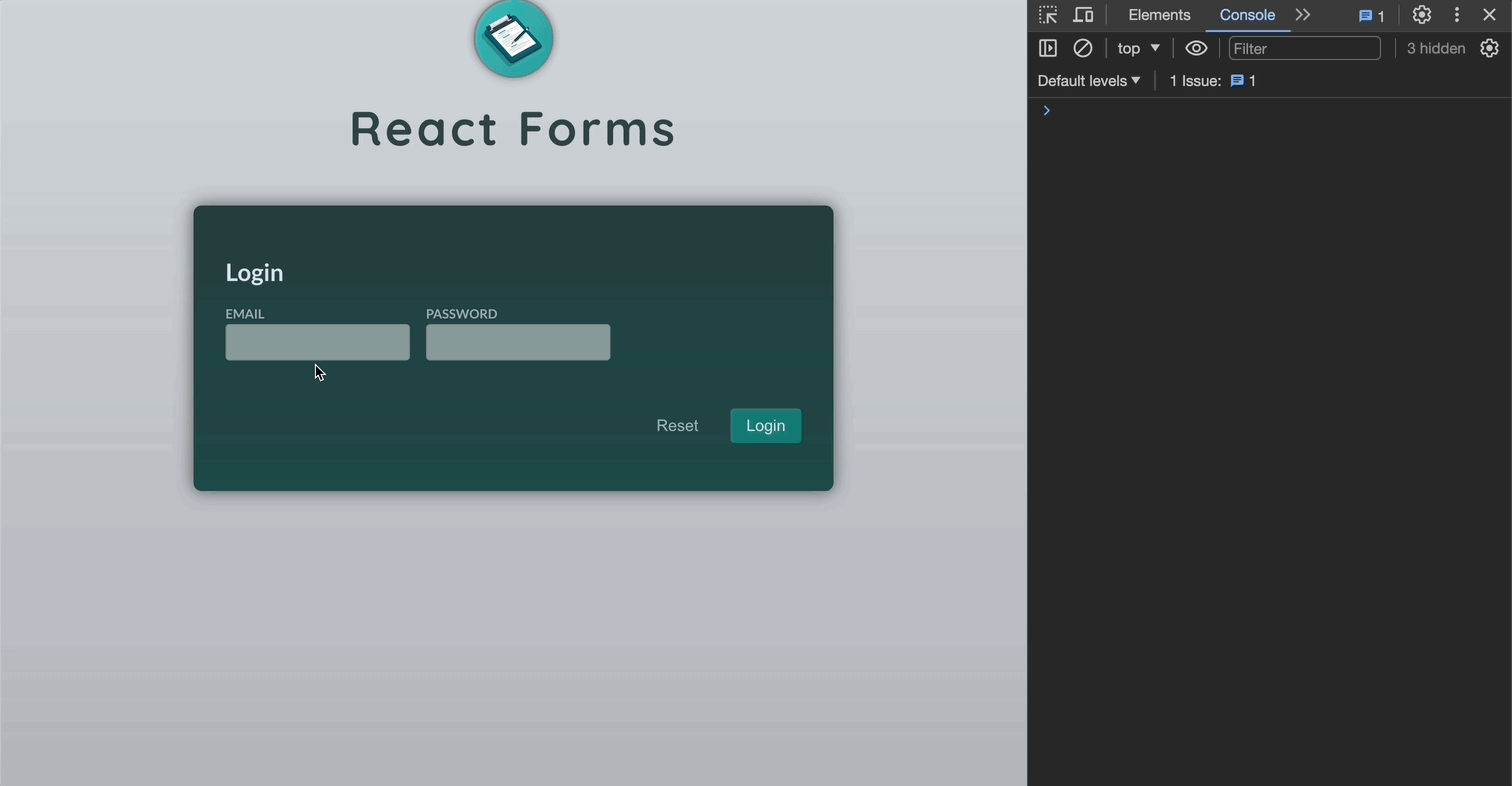Viewport: 1512px width, 786px height.
Task: Open console settings gear beside 3 hidden
Action: (1489, 48)
